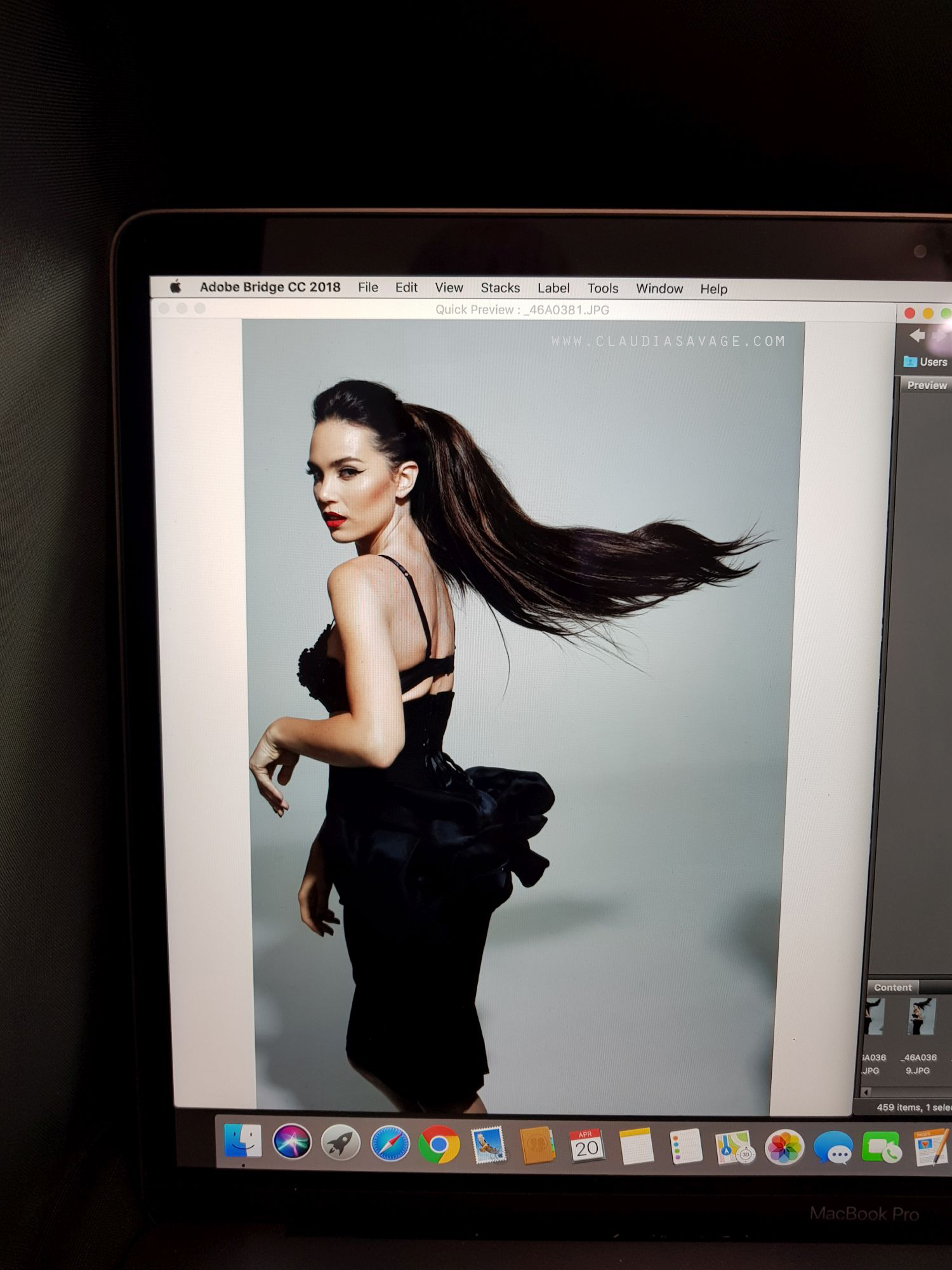This screenshot has width=952, height=1270.
Task: Select thumbnail _46A0369.JPG in Content panel
Action: [x=922, y=1016]
